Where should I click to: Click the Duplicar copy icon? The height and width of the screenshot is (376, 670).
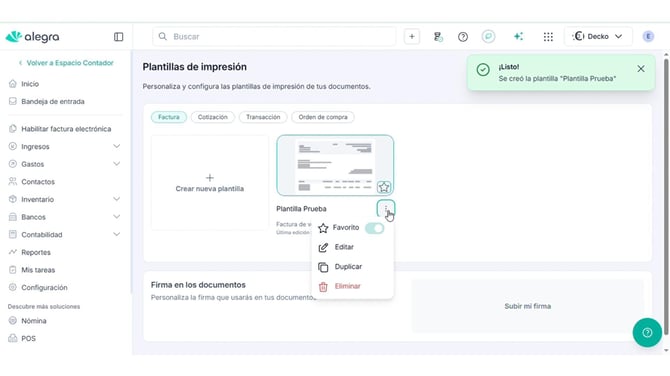(x=323, y=267)
